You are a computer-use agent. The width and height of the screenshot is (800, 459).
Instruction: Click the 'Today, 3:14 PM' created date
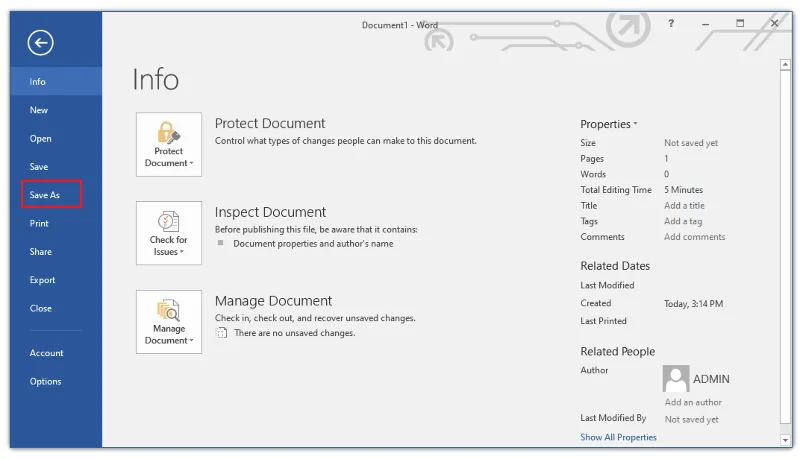click(693, 304)
